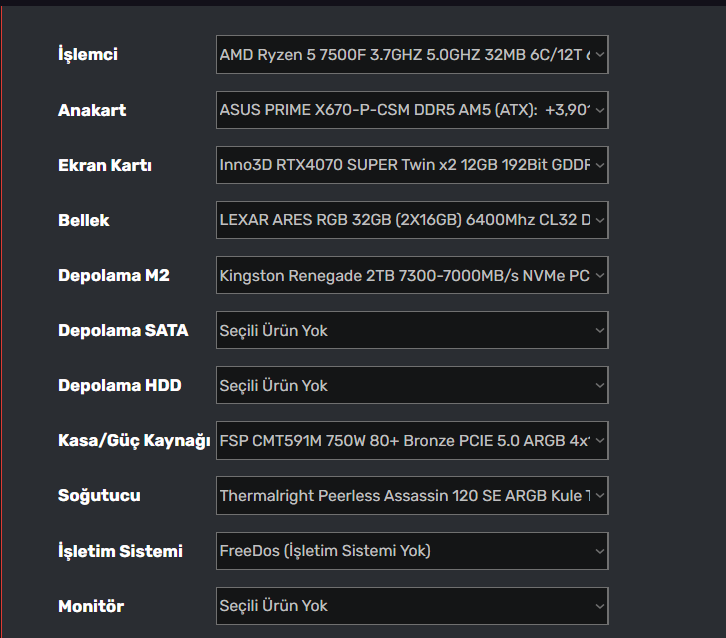Image resolution: width=726 pixels, height=638 pixels.
Task: Click the chevron arrow on Bellek dropdown
Action: coord(599,220)
